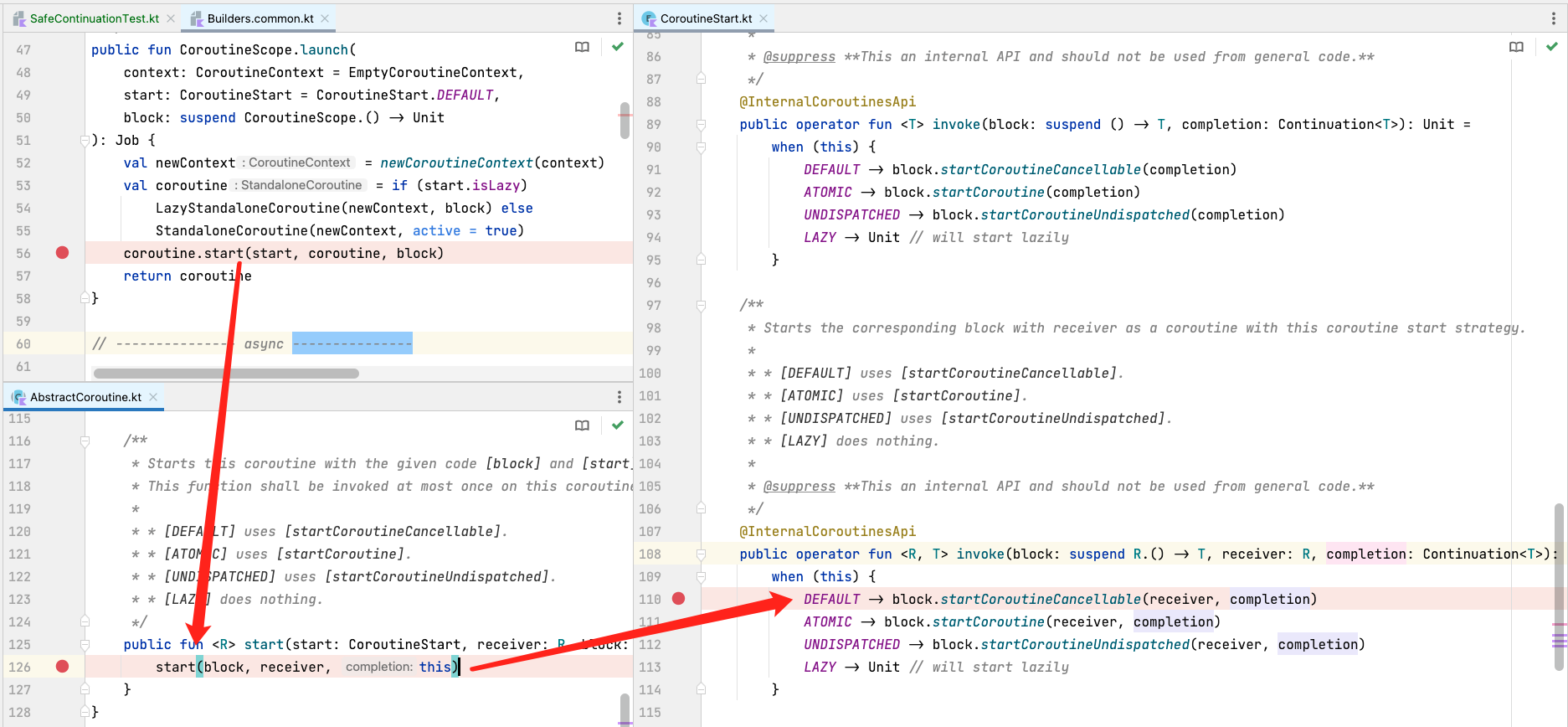Click EmptyCoroutineContext on line 48
The height and width of the screenshot is (727, 1568).
(x=432, y=72)
